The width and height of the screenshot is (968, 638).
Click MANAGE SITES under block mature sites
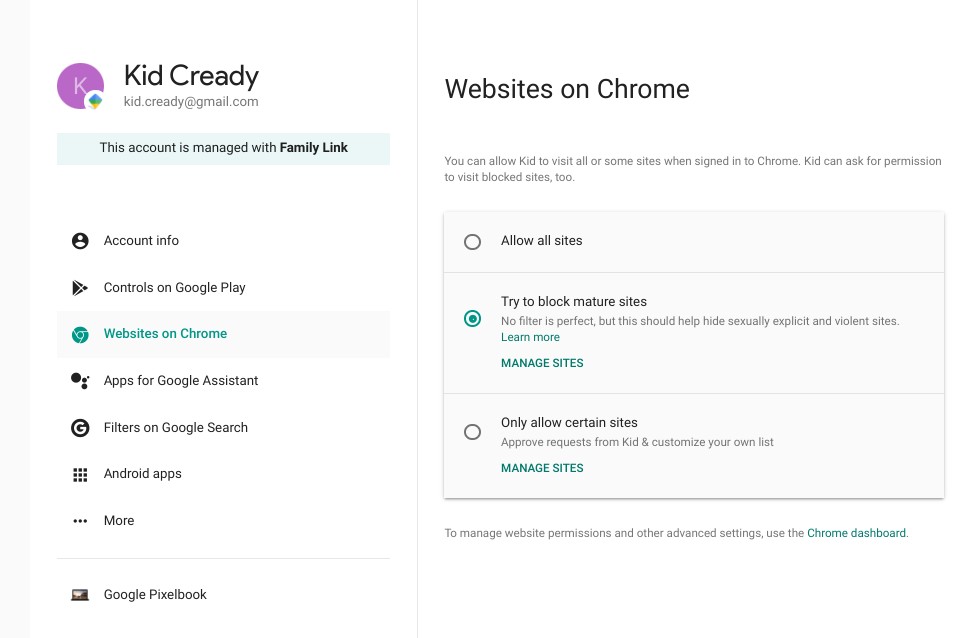542,363
